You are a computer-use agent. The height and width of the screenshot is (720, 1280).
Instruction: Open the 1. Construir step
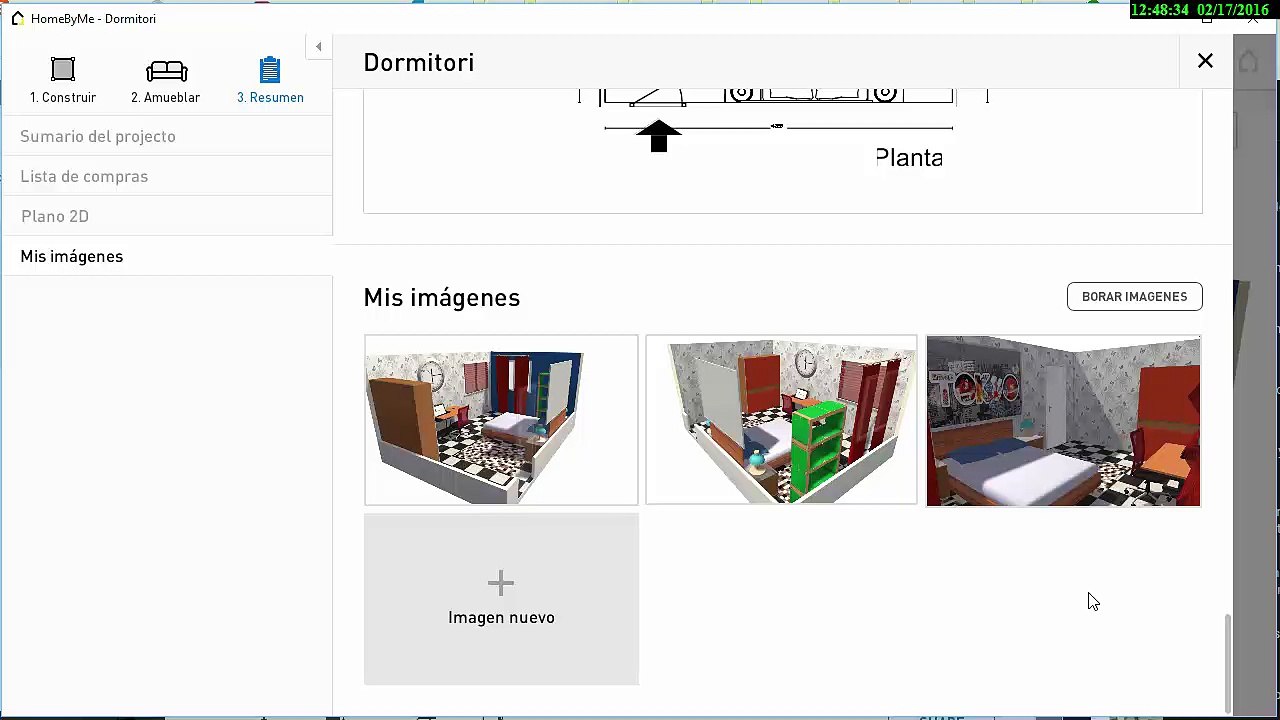[x=63, y=81]
